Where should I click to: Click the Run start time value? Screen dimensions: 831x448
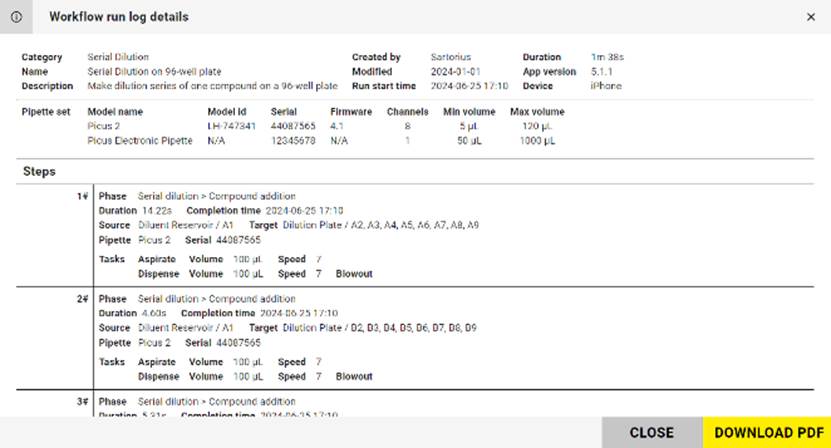pos(454,86)
